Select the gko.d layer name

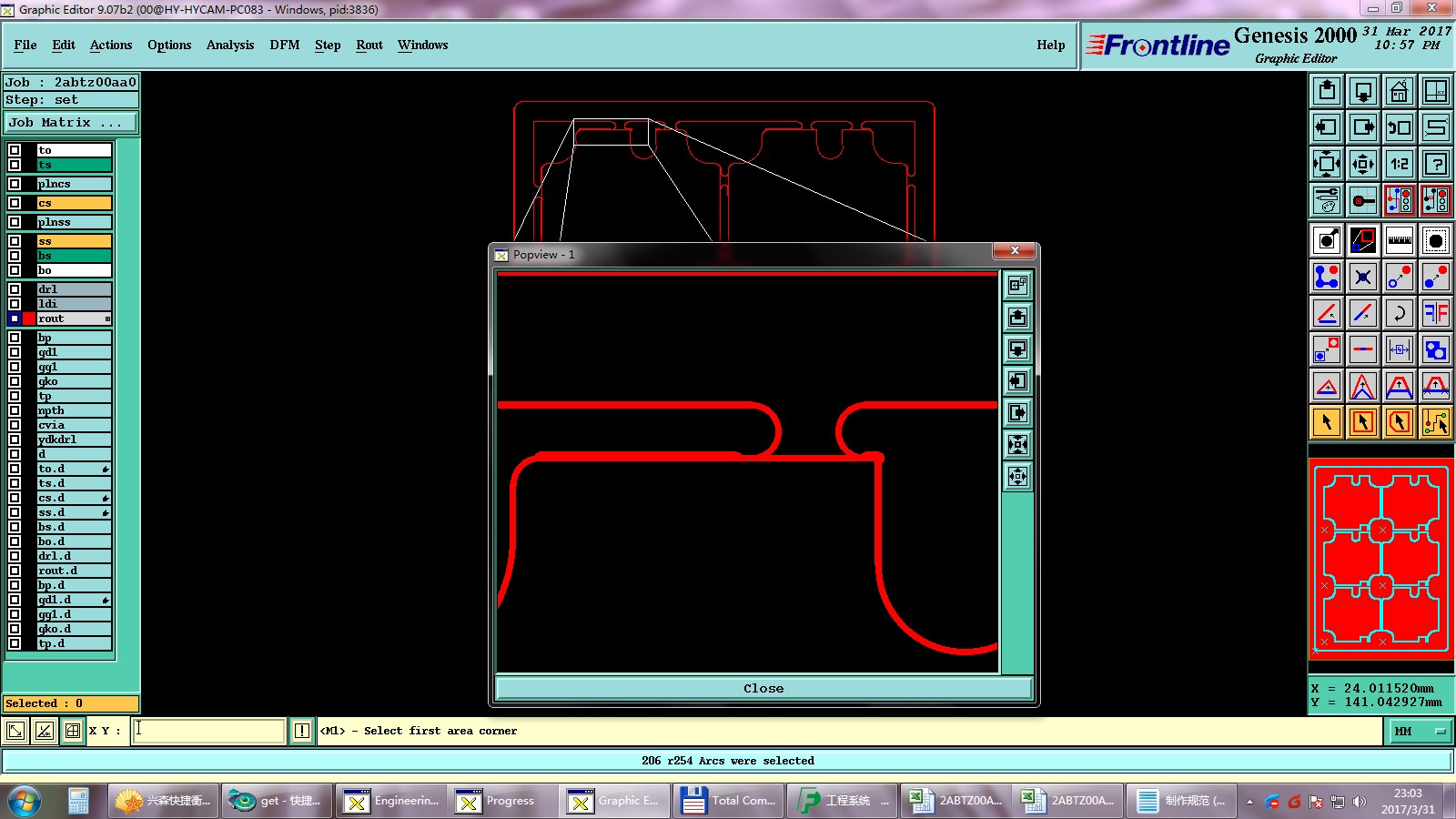[x=74, y=629]
